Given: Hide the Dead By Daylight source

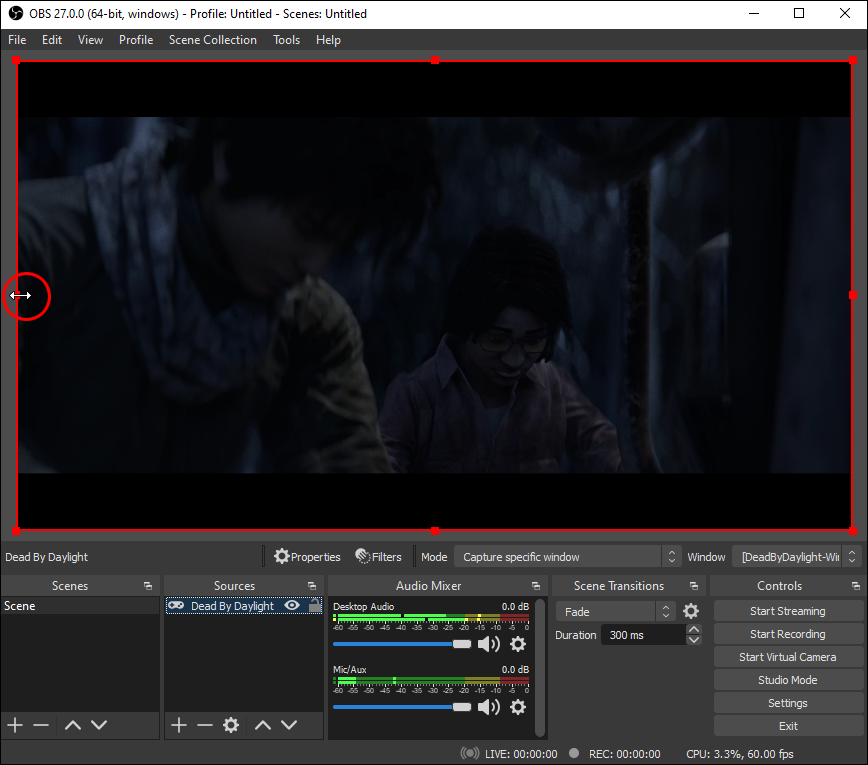Looking at the screenshot, I should (x=292, y=606).
